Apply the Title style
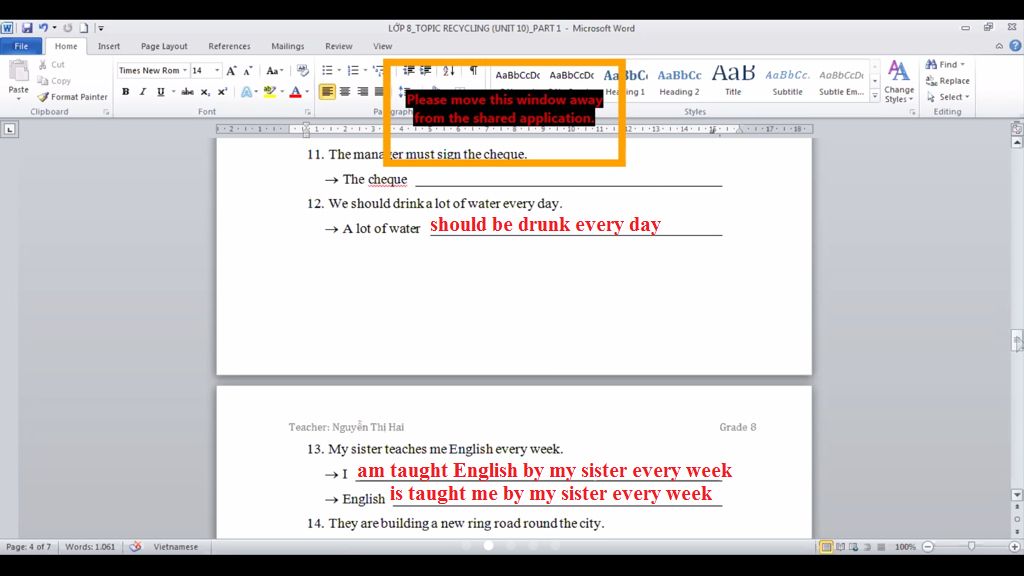Image resolution: width=1024 pixels, height=576 pixels. pos(733,81)
